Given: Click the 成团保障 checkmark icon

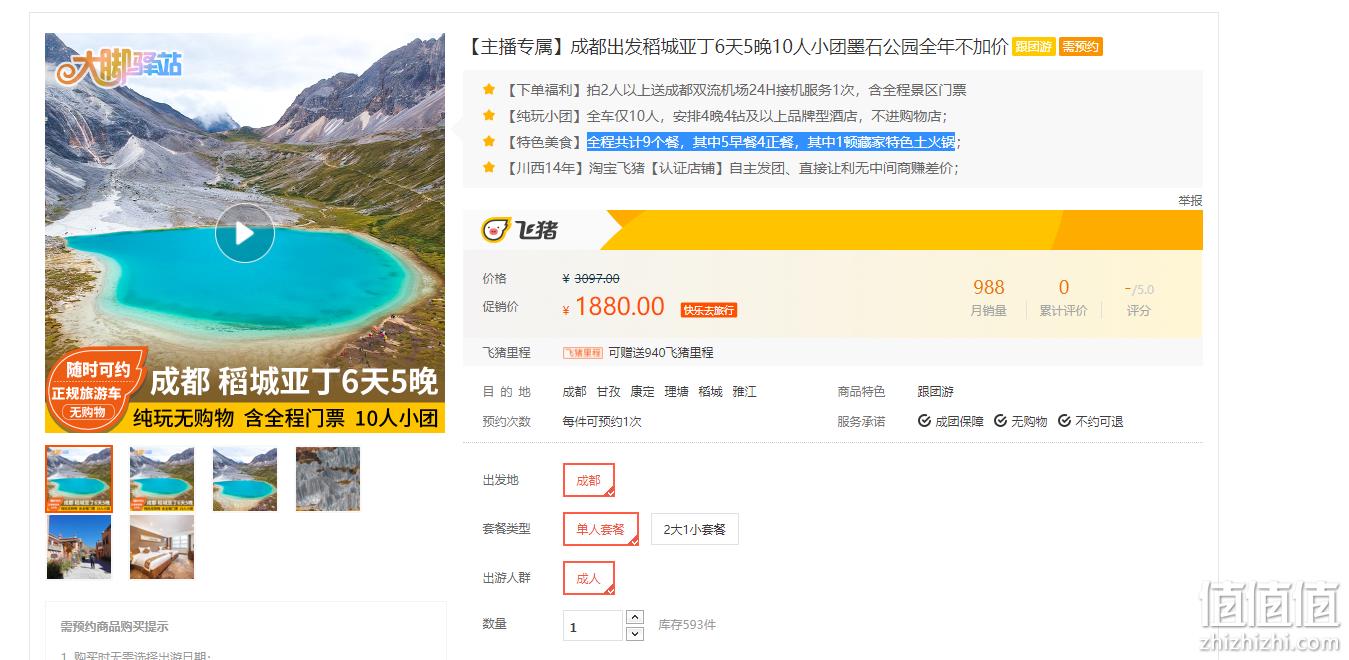Looking at the screenshot, I should tap(924, 421).
